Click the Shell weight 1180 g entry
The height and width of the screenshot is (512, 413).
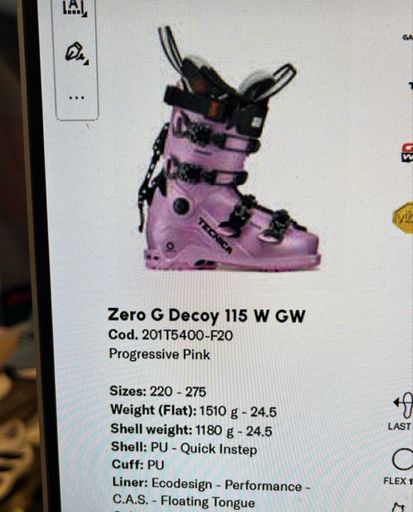pos(191,430)
